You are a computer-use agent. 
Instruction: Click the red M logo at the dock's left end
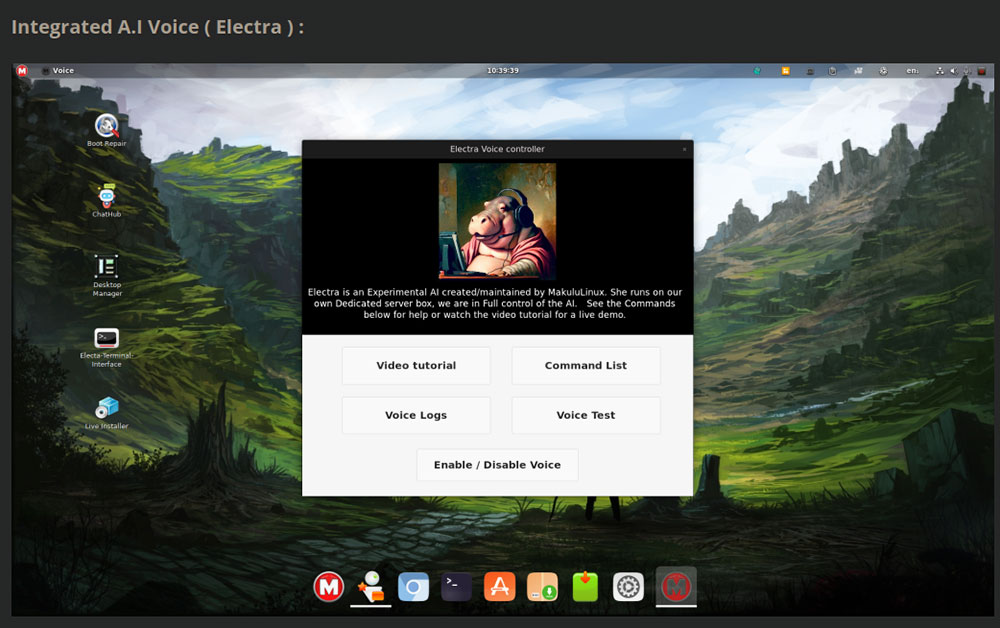328,587
